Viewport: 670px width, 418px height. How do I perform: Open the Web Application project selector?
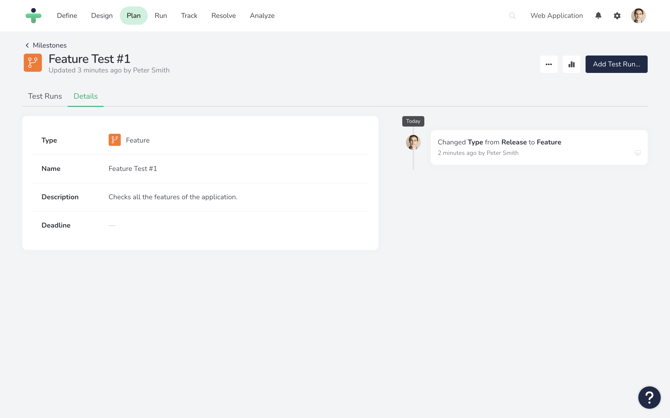click(x=556, y=16)
